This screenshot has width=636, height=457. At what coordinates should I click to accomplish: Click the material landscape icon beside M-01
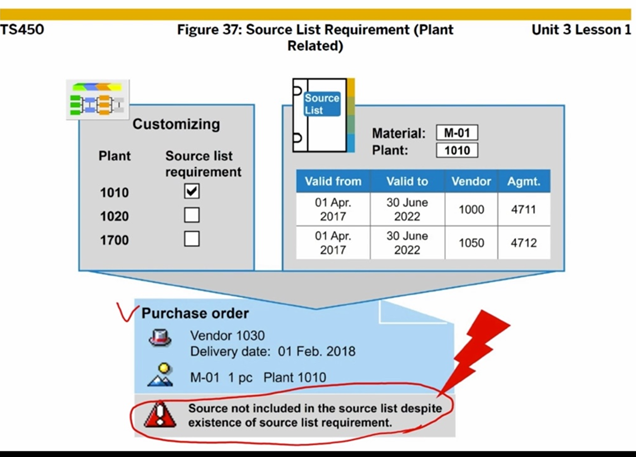[x=161, y=374]
